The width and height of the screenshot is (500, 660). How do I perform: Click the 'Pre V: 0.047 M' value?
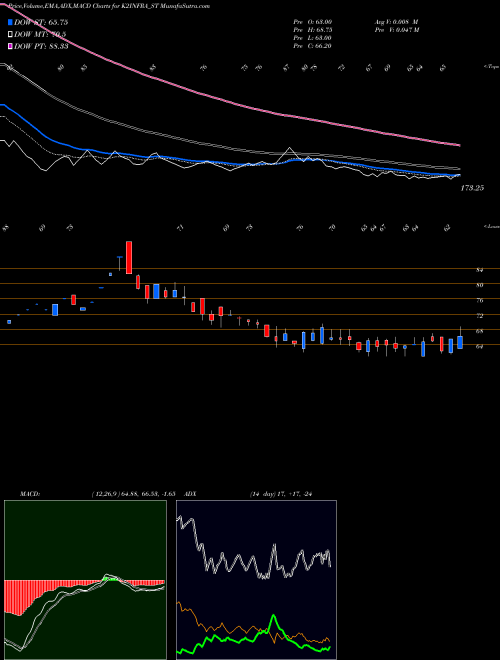pos(398,30)
